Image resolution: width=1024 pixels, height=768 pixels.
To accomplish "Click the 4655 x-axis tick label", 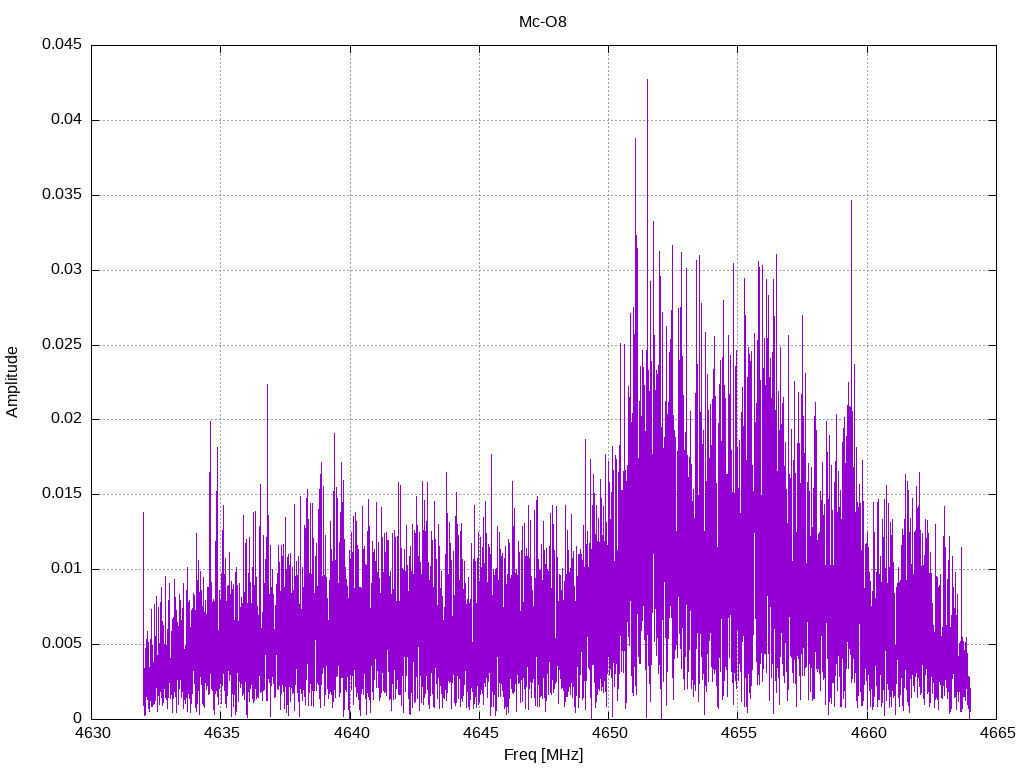I will pos(739,733).
